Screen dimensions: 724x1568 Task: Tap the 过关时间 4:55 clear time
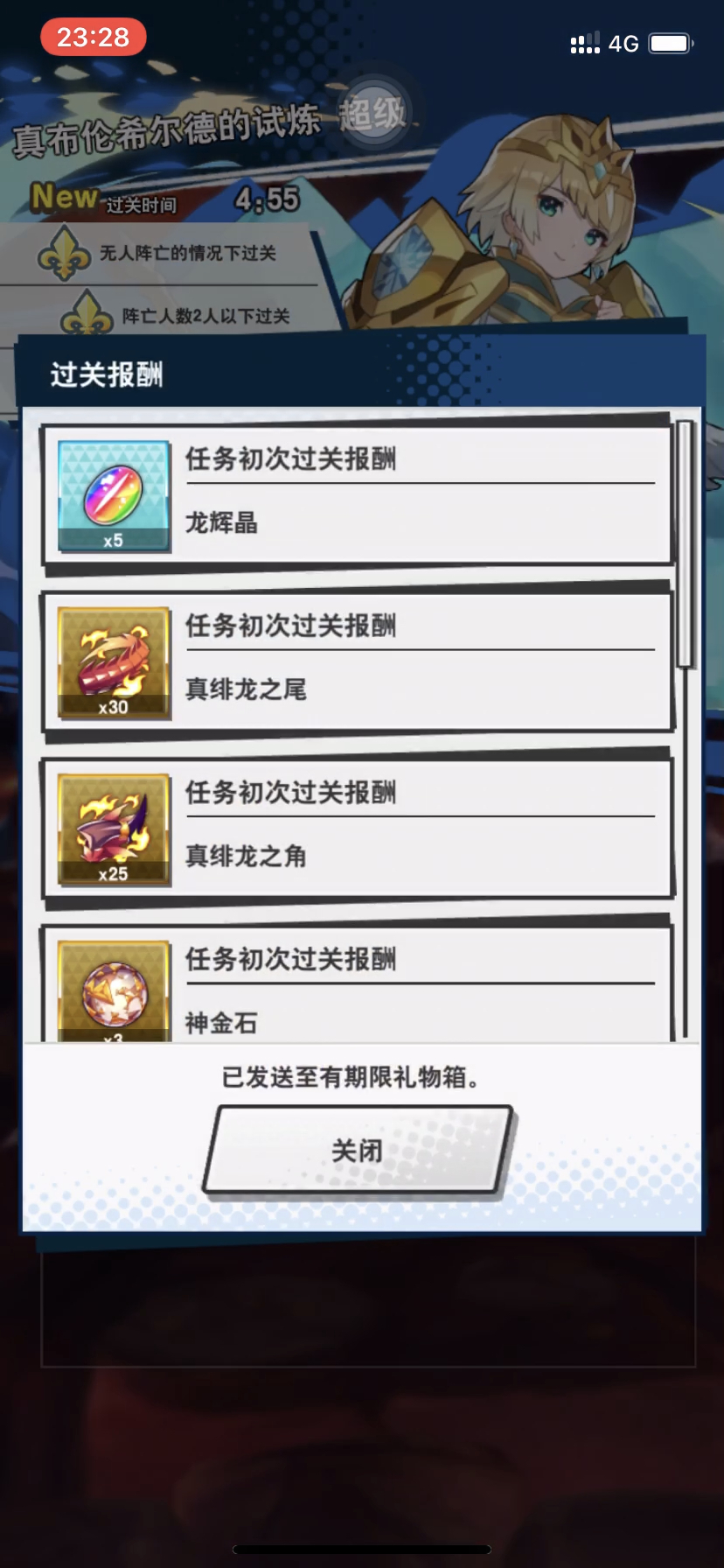point(203,201)
